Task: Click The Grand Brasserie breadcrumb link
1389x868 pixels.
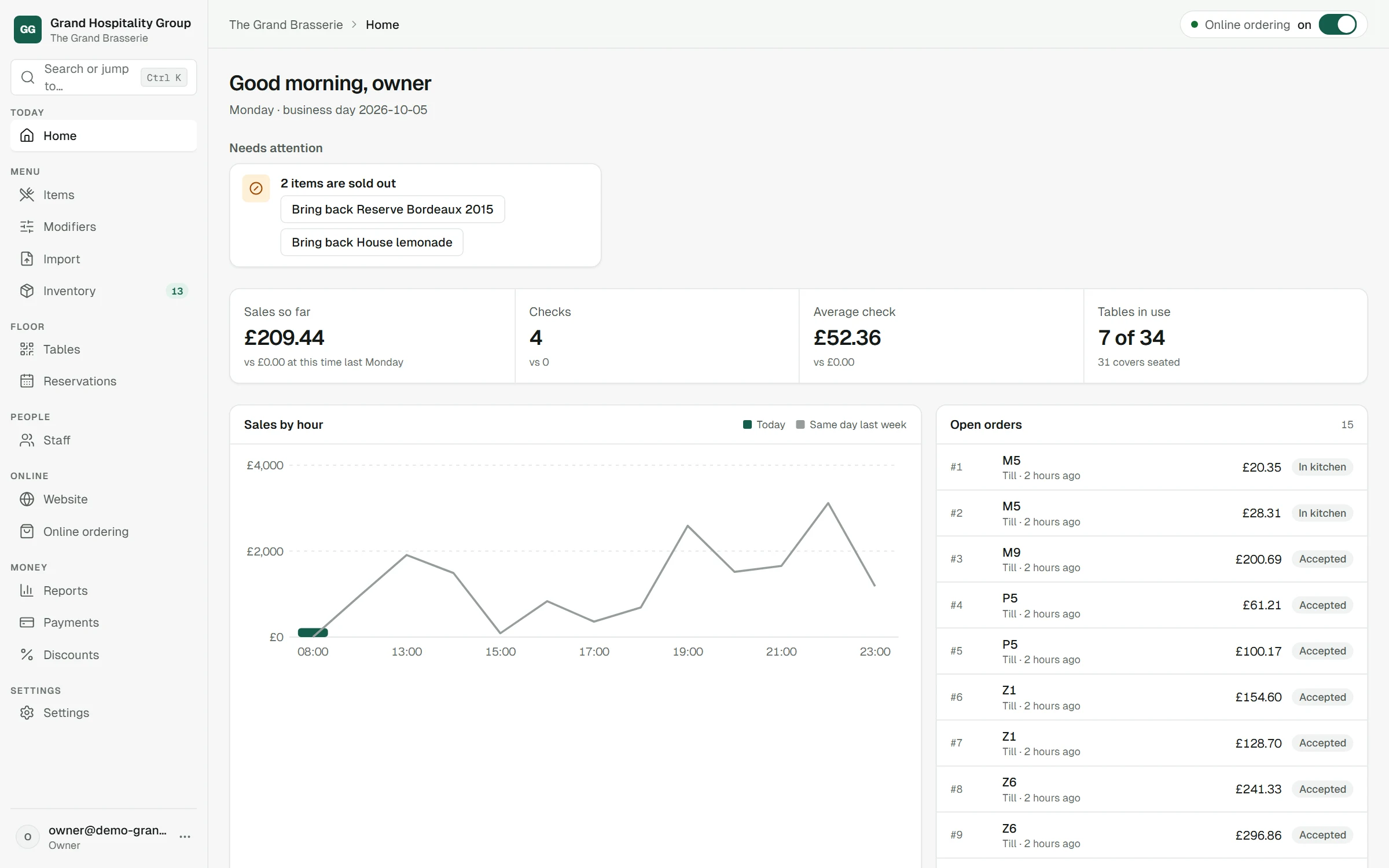Action: [286, 24]
